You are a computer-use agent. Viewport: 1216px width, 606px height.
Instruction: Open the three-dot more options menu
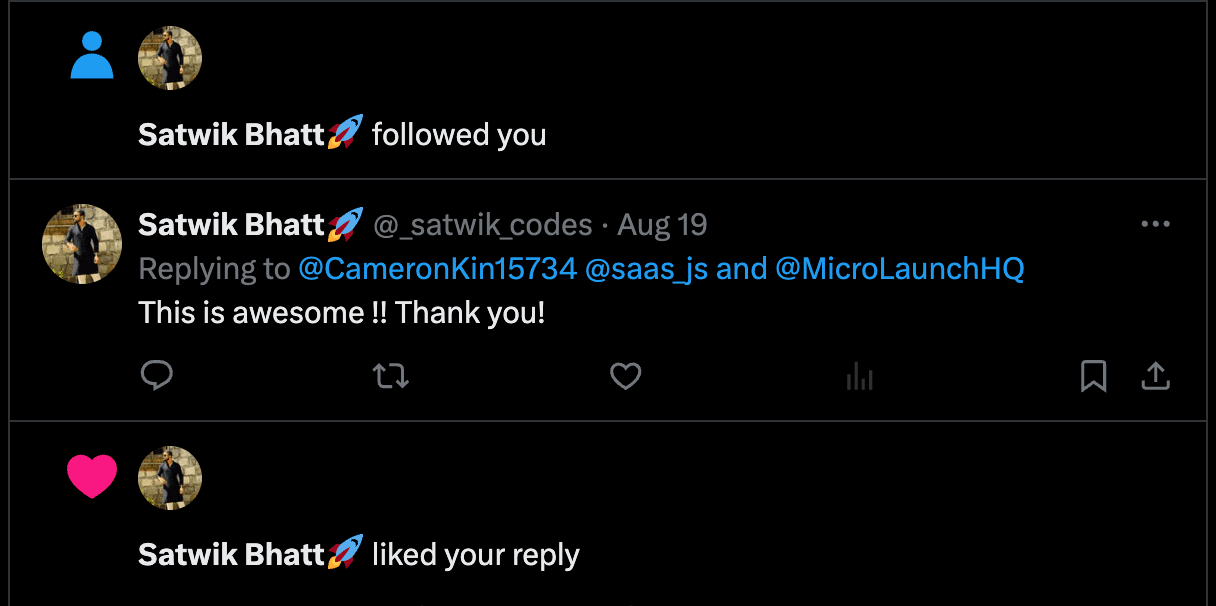click(1155, 224)
